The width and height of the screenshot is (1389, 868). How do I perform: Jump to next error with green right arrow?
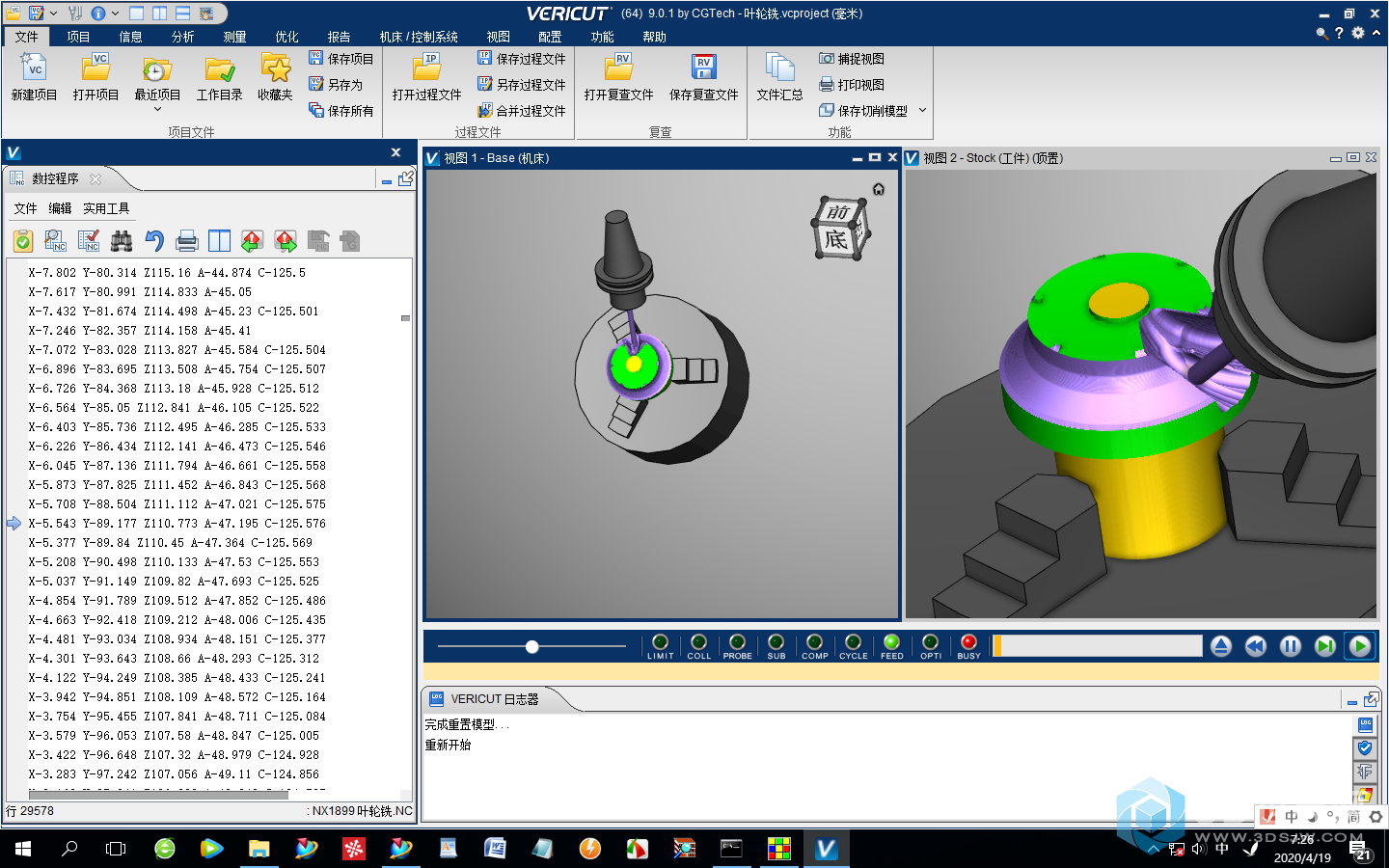286,241
